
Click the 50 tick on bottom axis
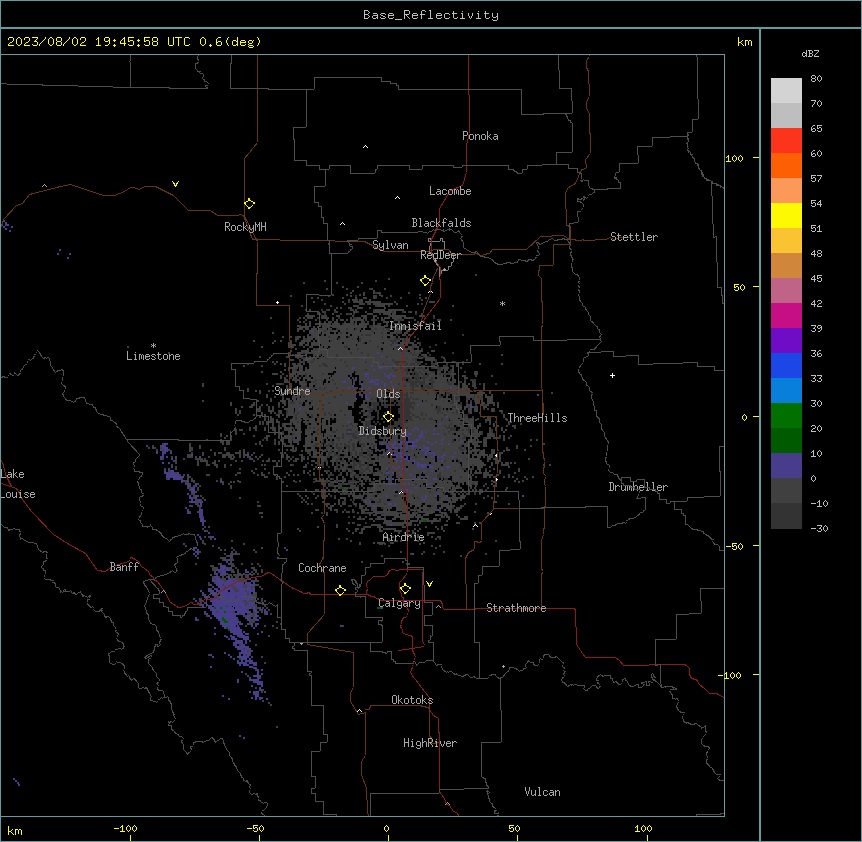(x=514, y=828)
